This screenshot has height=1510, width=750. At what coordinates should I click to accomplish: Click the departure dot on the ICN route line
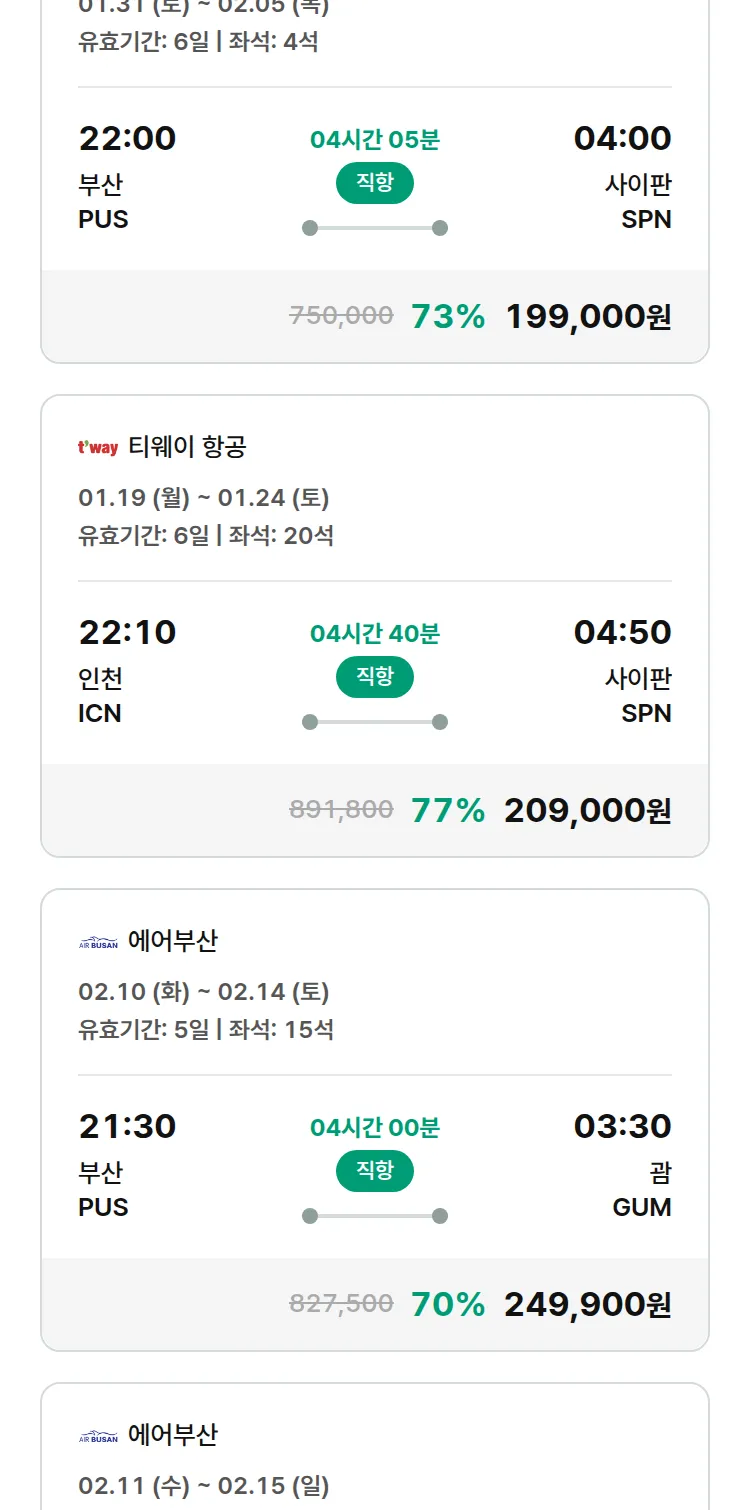click(310, 718)
